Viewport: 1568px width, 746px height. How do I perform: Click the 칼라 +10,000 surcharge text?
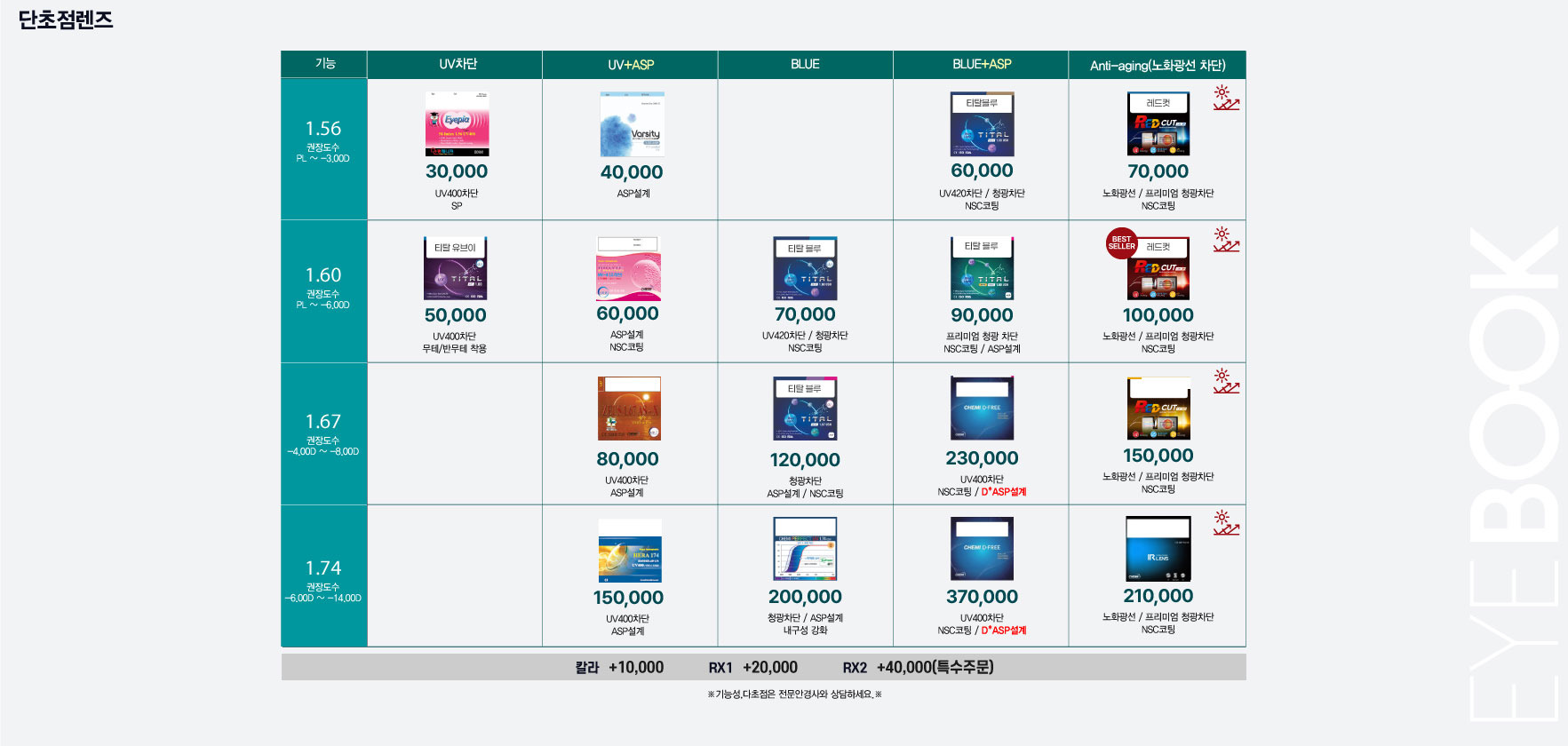tap(619, 667)
